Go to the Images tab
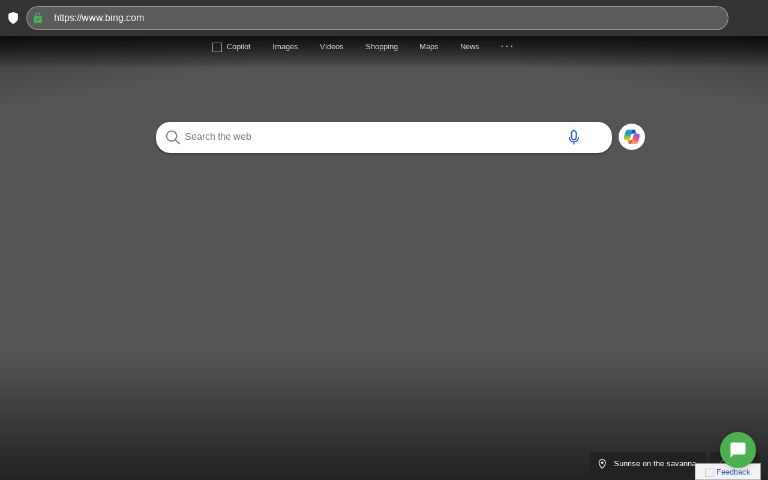 click(x=285, y=47)
